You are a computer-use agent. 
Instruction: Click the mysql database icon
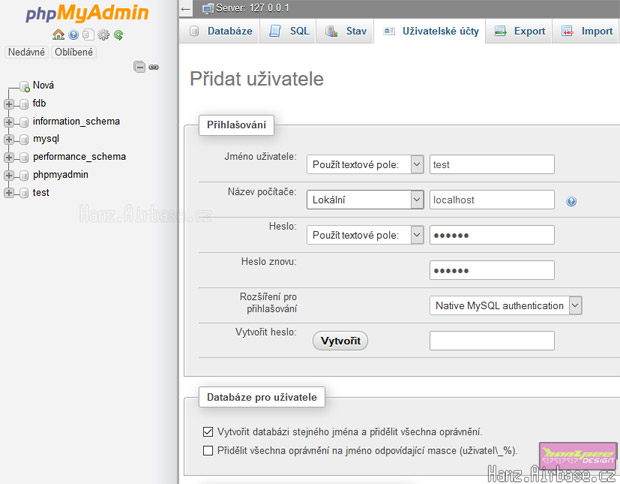point(24,140)
